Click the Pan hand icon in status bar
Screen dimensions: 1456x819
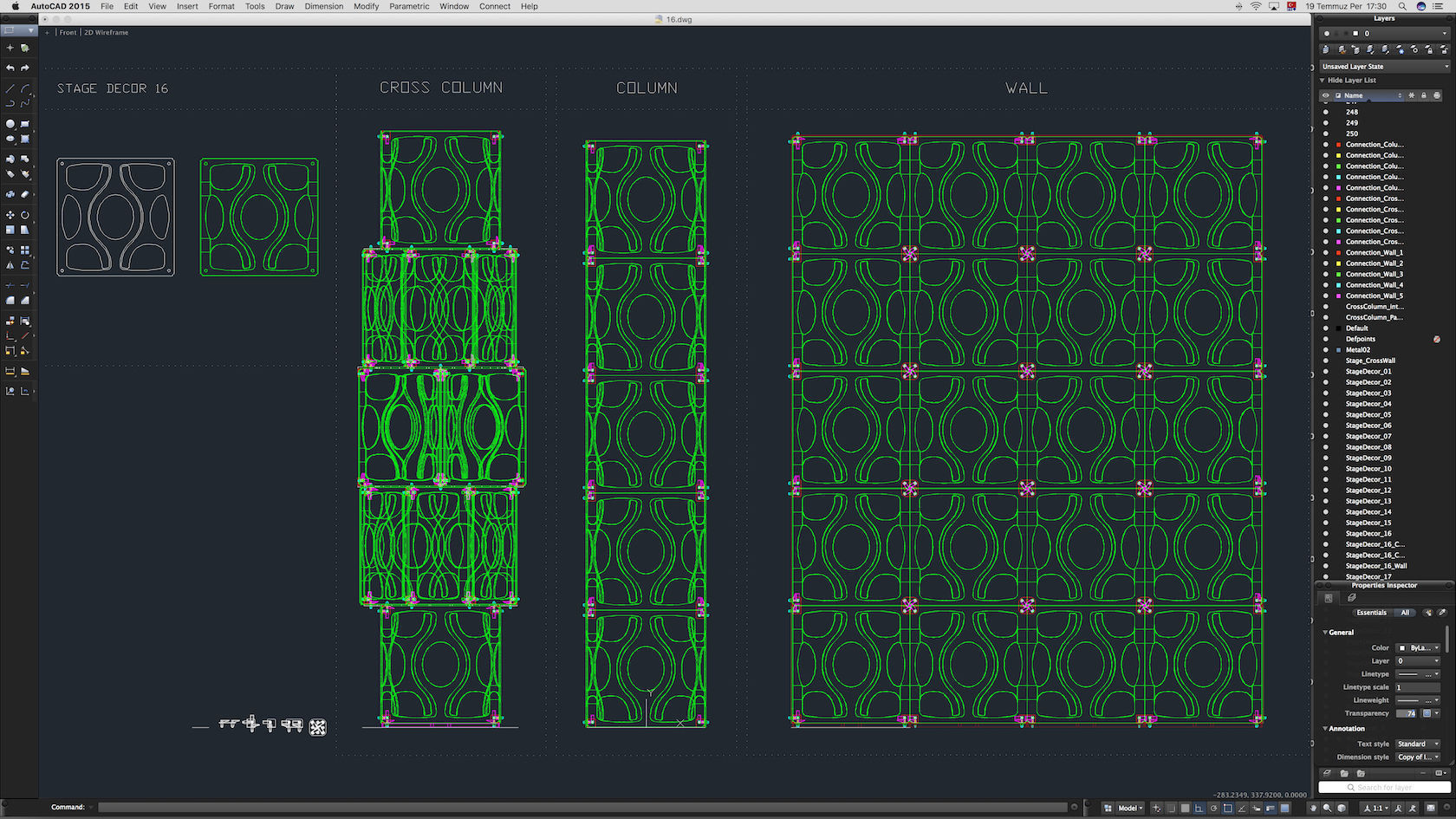pos(1313,808)
